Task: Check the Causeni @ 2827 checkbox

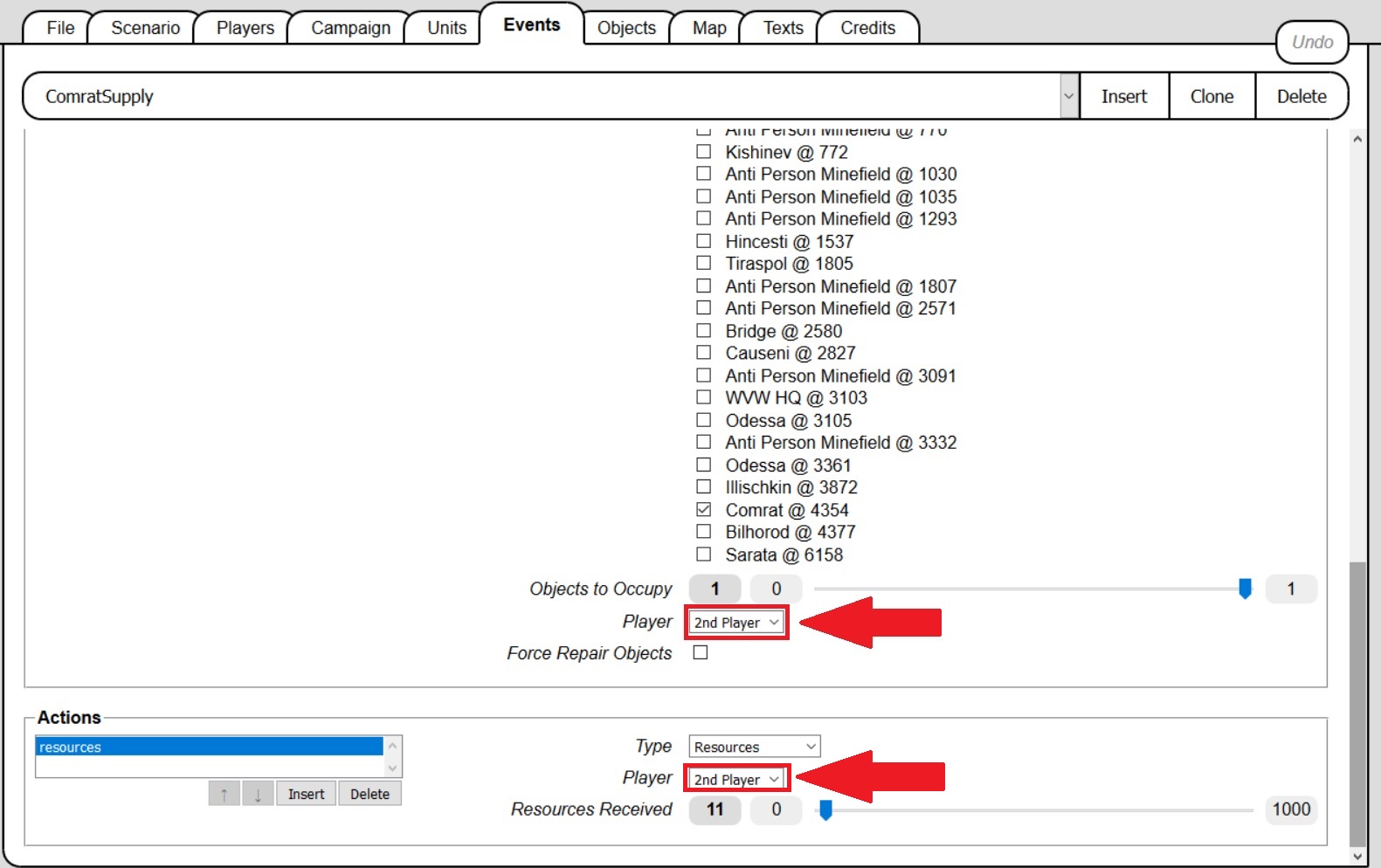Action: pyautogui.click(x=703, y=353)
